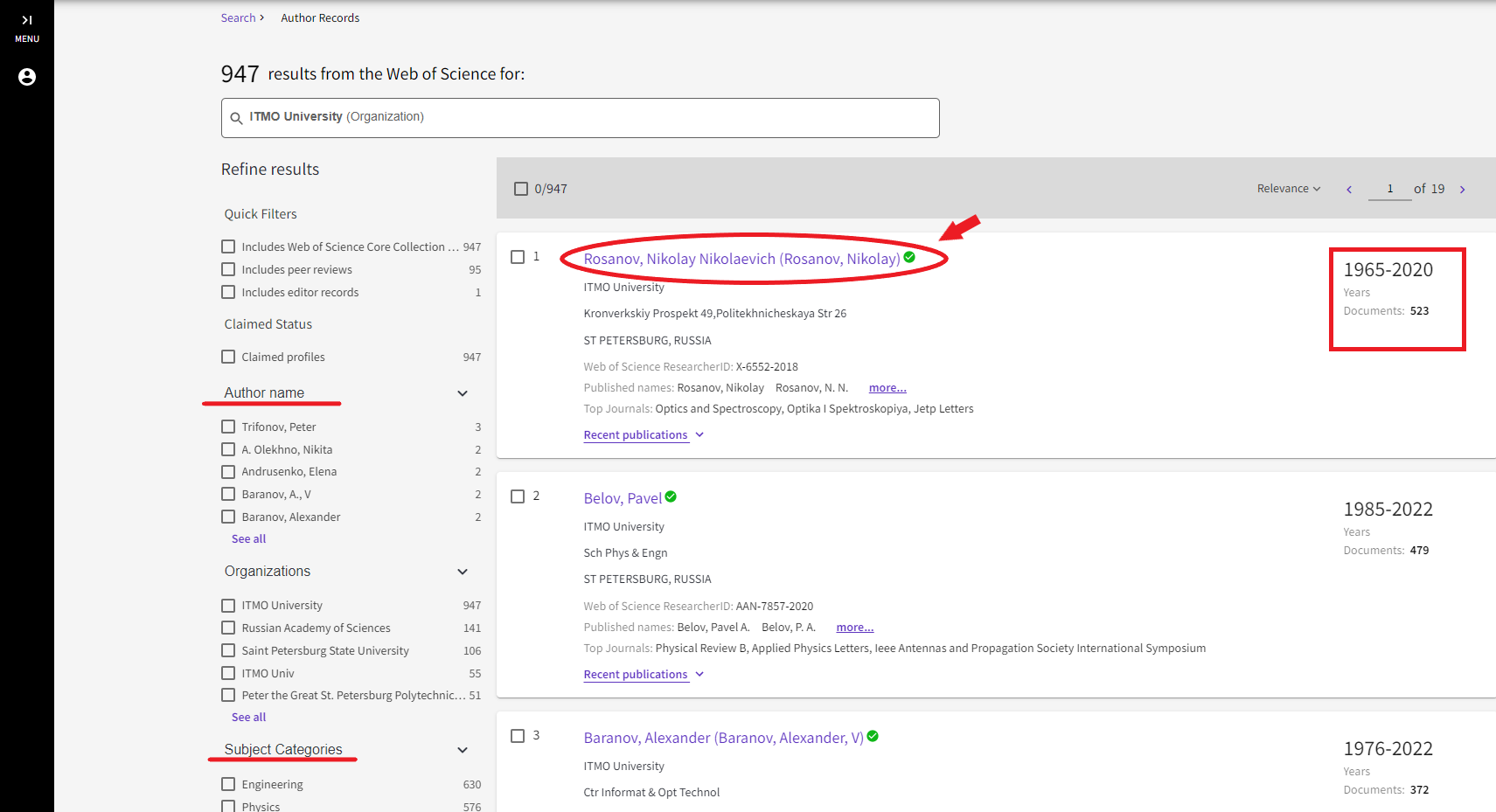
Task: Enable Includes editor records filter
Action: [228, 292]
